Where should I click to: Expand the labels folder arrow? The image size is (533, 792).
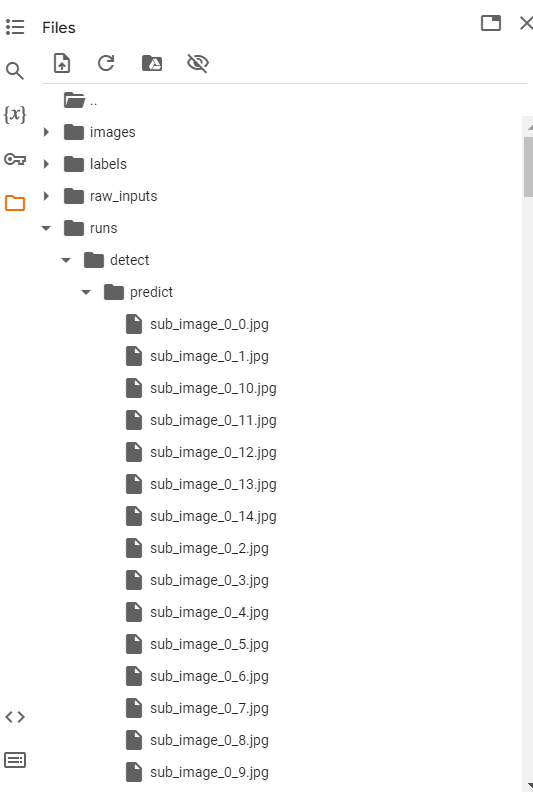[46, 164]
